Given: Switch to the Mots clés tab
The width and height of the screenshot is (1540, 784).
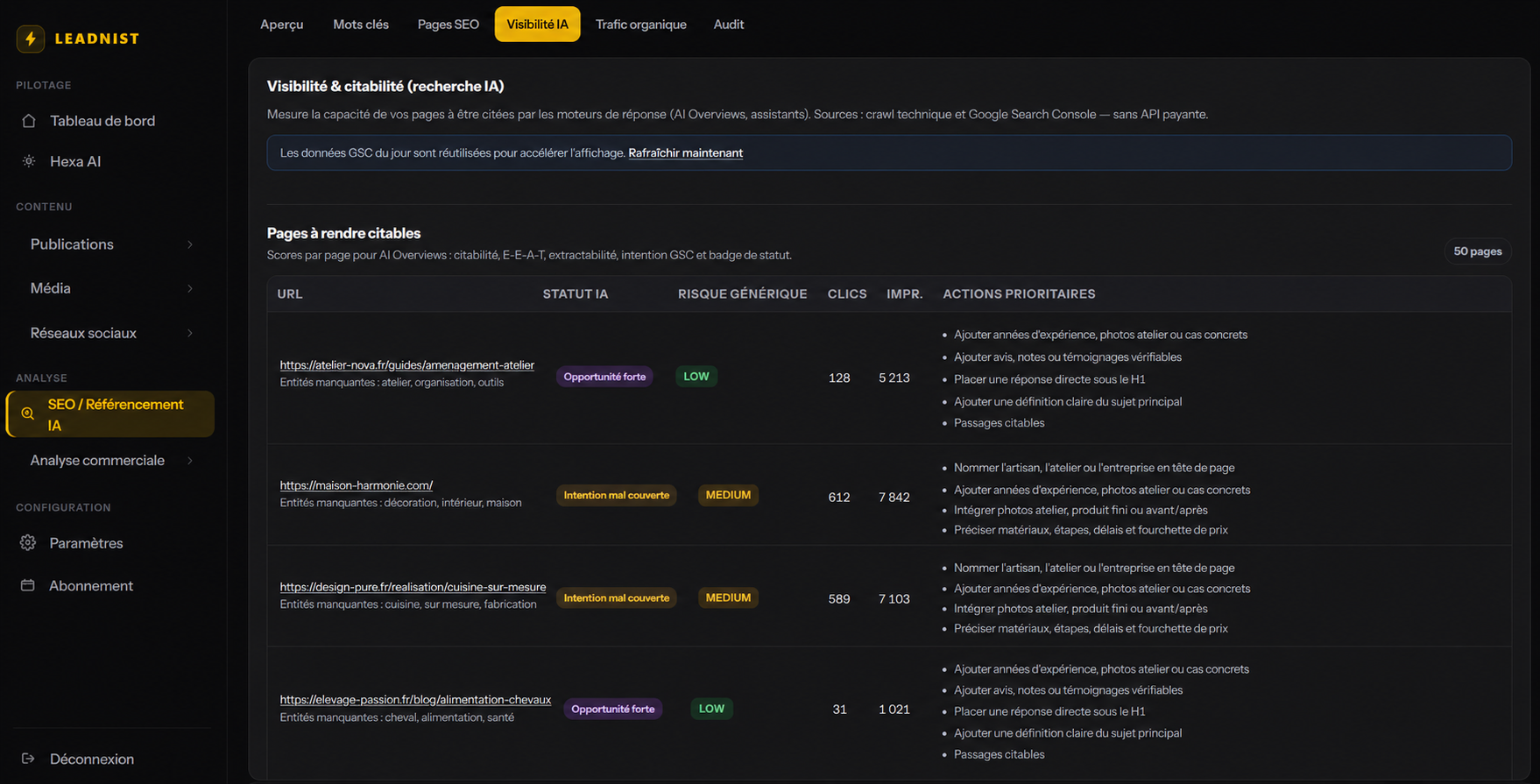Looking at the screenshot, I should (x=361, y=25).
